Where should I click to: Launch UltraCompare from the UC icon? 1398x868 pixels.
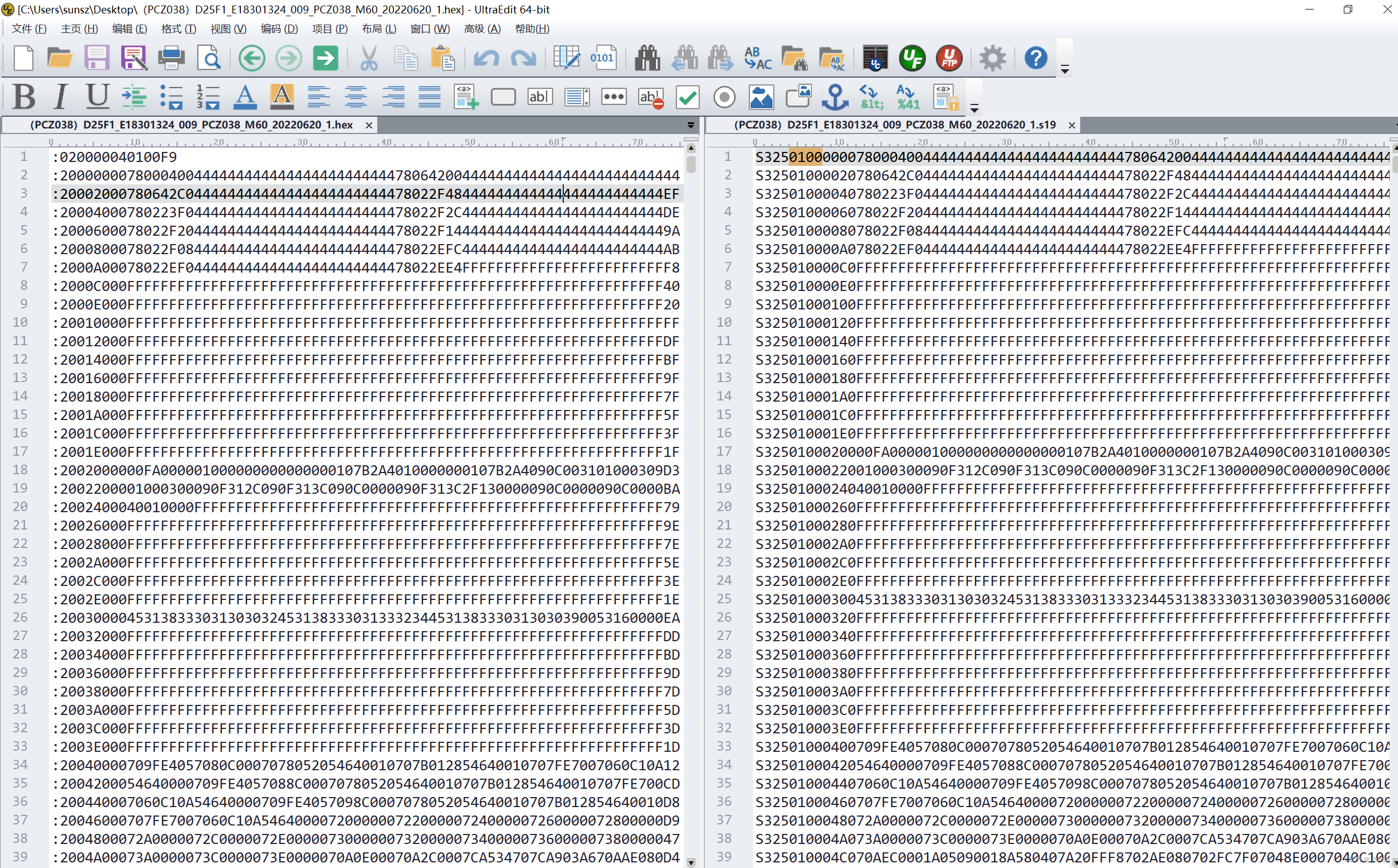(874, 58)
